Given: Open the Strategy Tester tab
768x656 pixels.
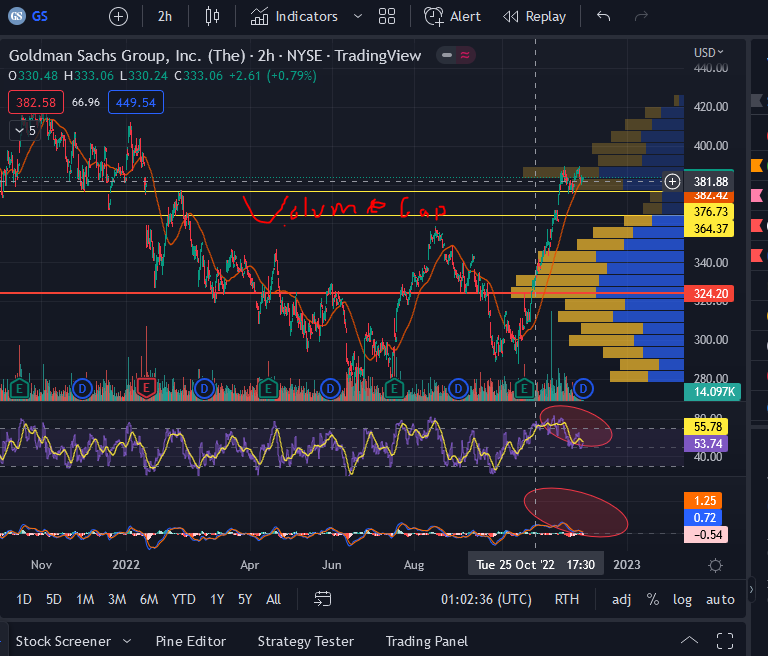Looking at the screenshot, I should (306, 641).
